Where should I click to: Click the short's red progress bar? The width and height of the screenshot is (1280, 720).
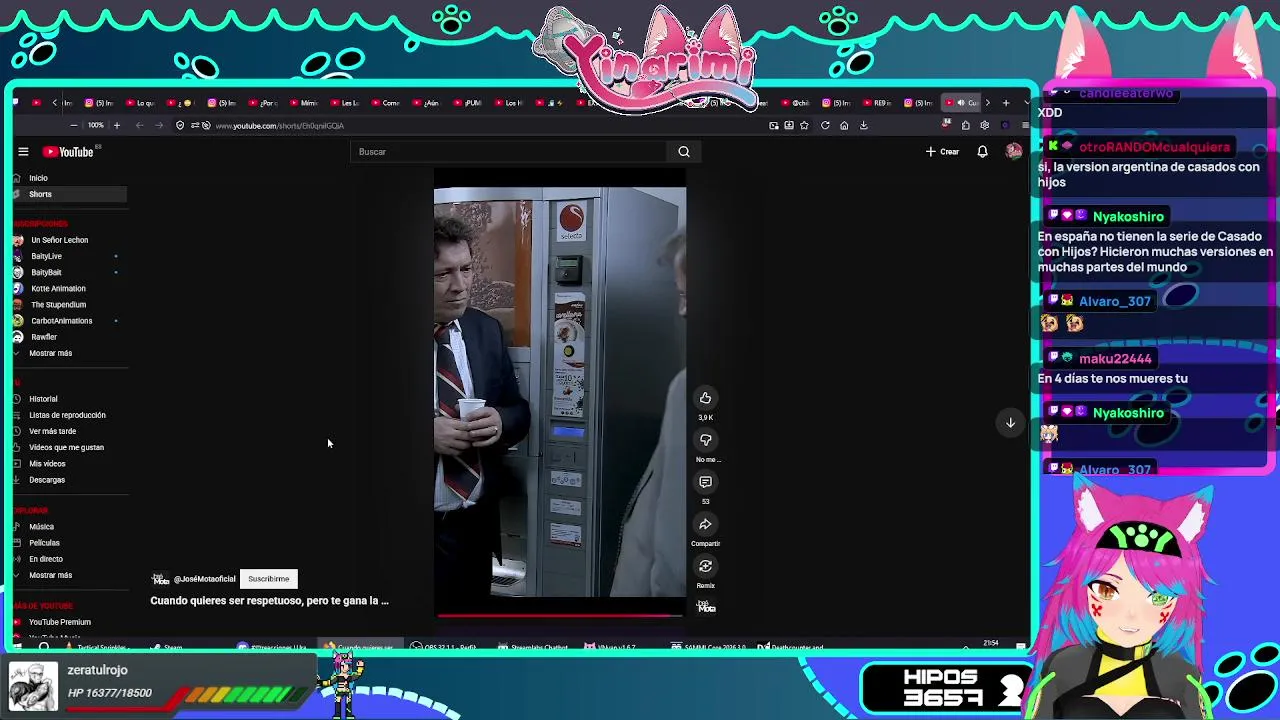click(x=560, y=615)
